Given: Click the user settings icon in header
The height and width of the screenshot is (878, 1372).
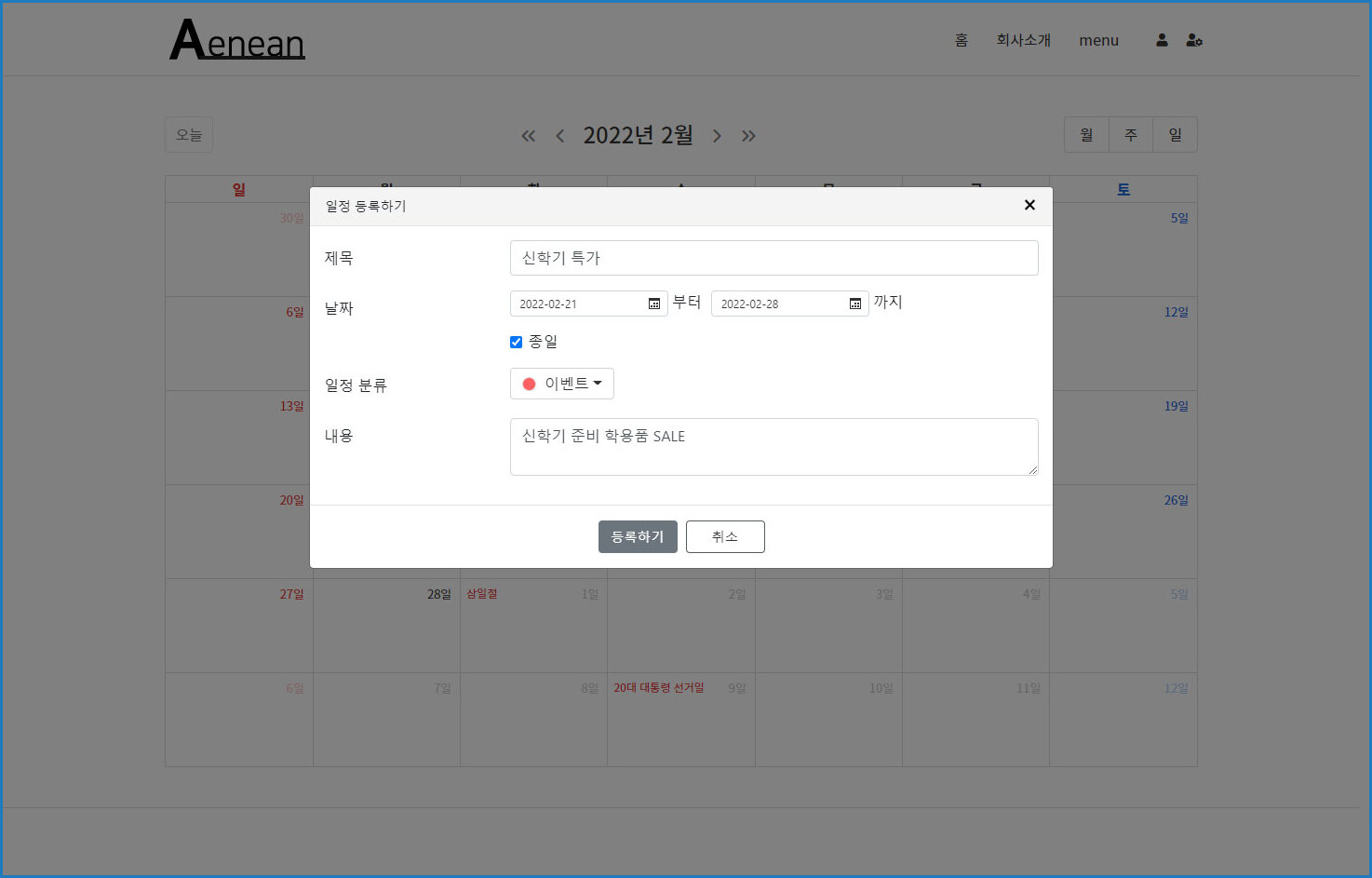Looking at the screenshot, I should click(x=1194, y=40).
